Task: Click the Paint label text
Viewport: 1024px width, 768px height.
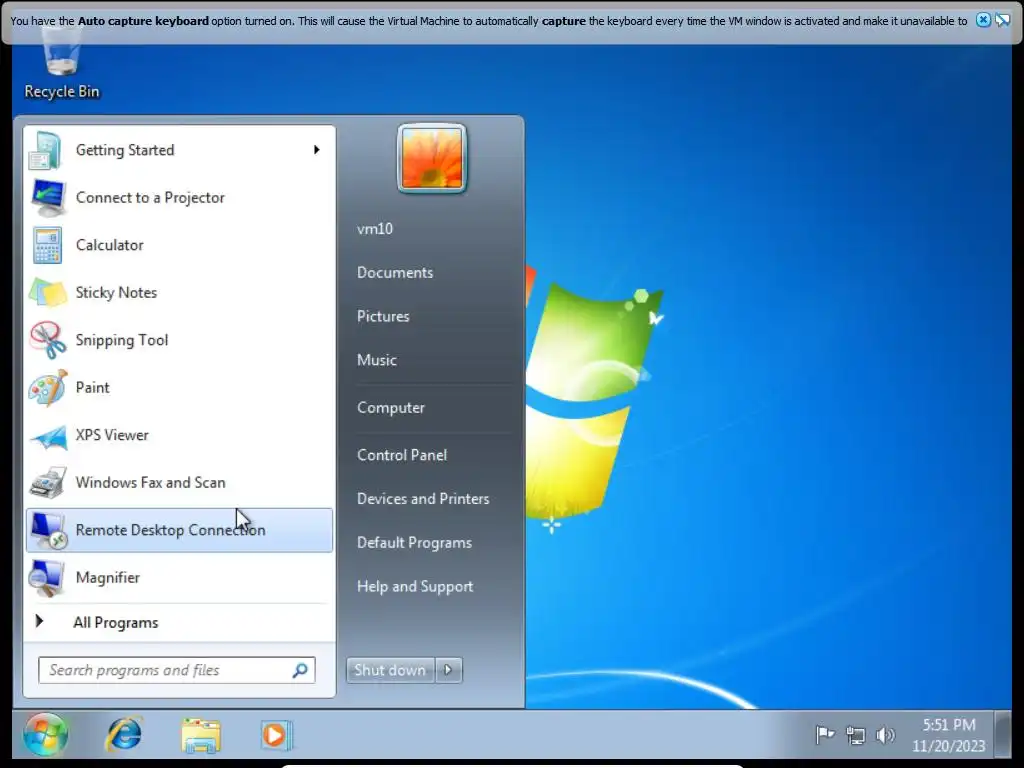Action: point(93,388)
